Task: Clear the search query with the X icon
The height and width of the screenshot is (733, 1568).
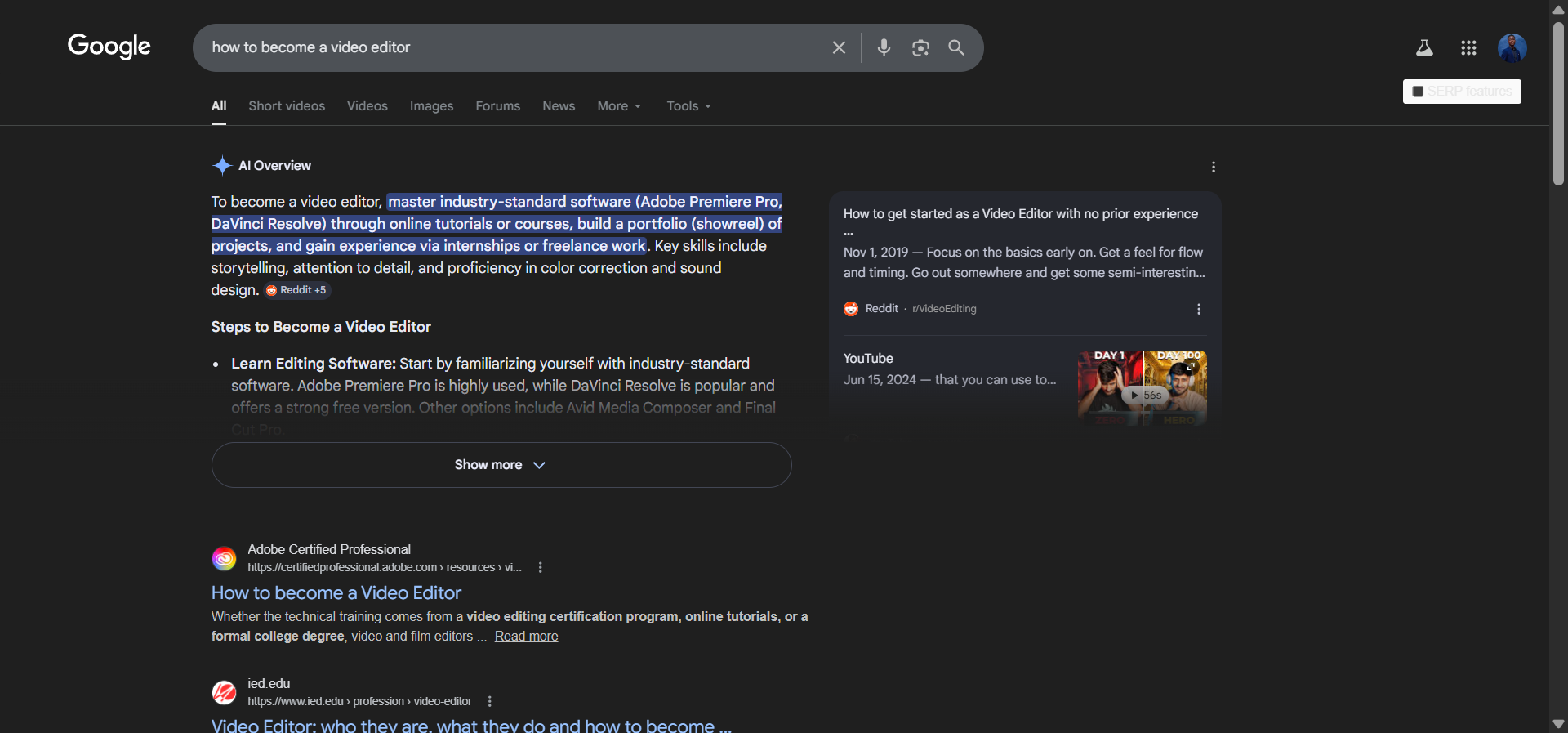Action: point(839,47)
